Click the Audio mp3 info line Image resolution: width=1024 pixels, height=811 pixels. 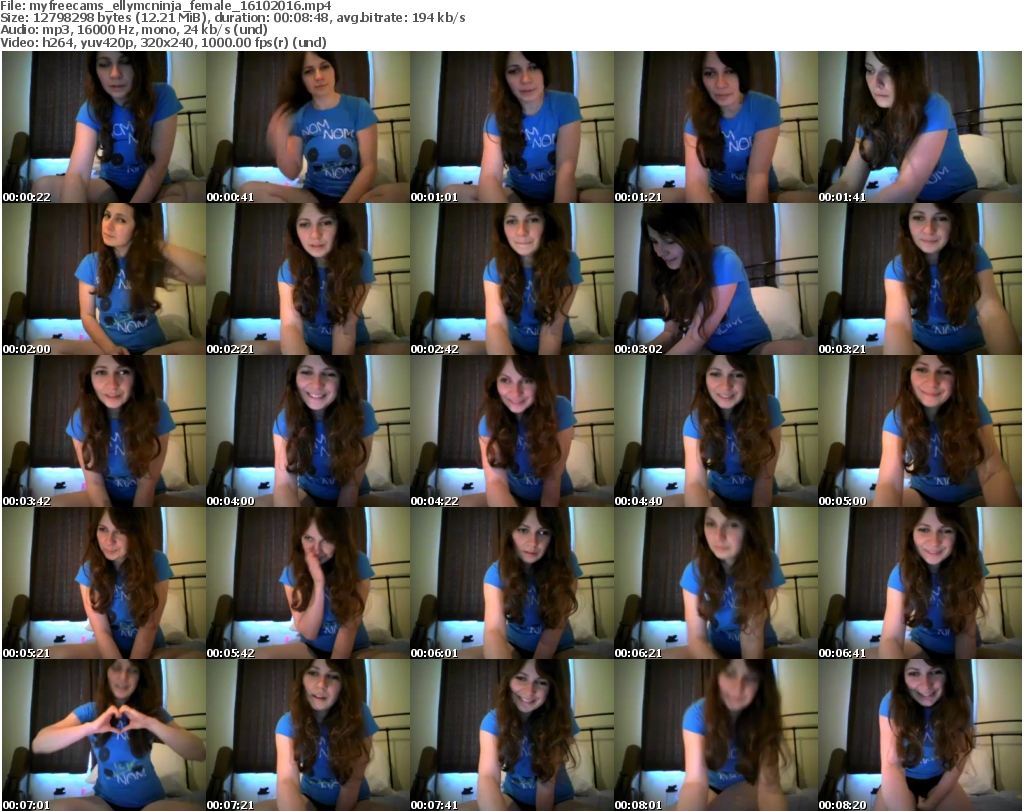(135, 30)
